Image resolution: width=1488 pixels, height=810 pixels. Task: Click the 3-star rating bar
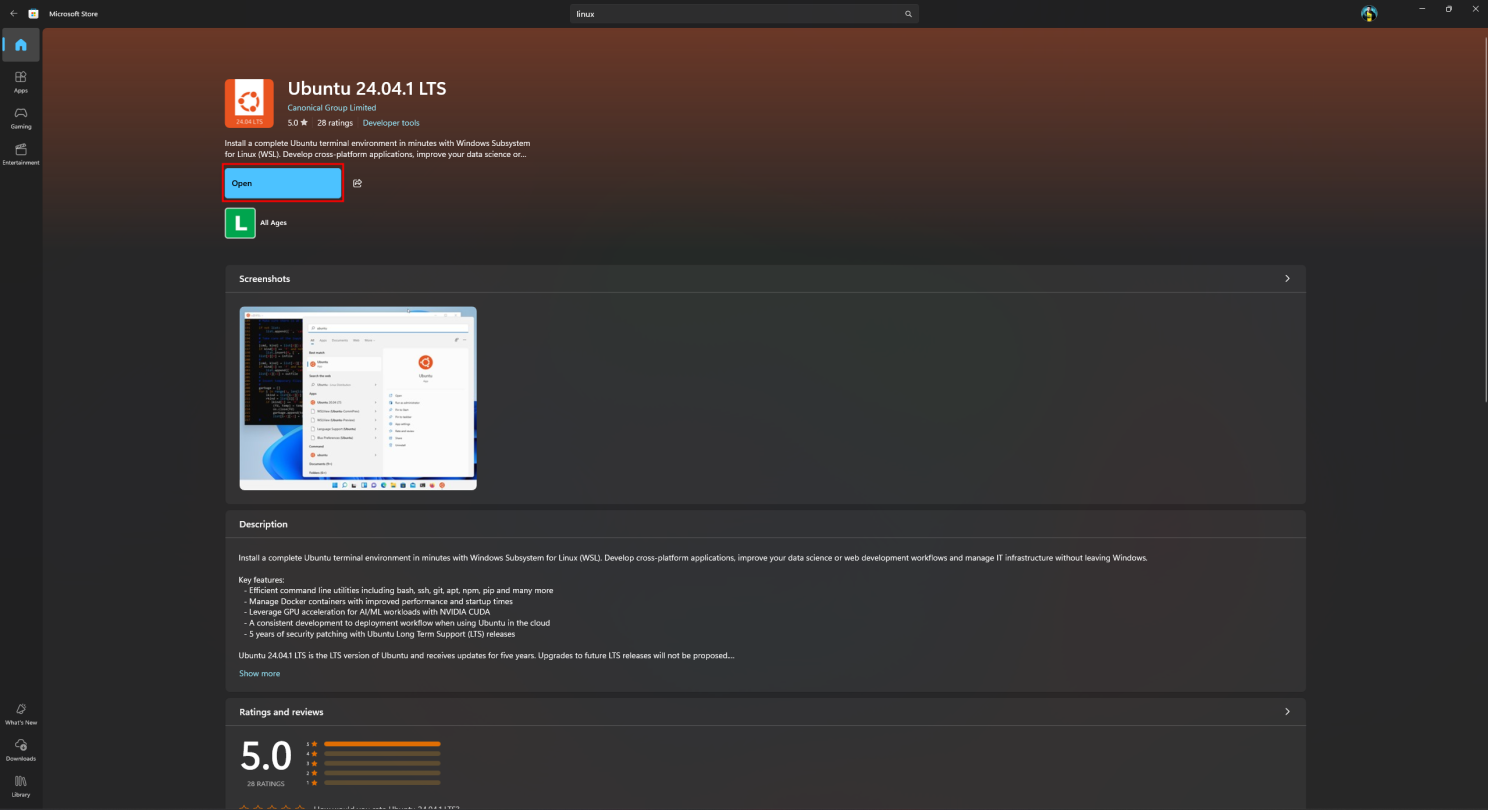pos(382,763)
